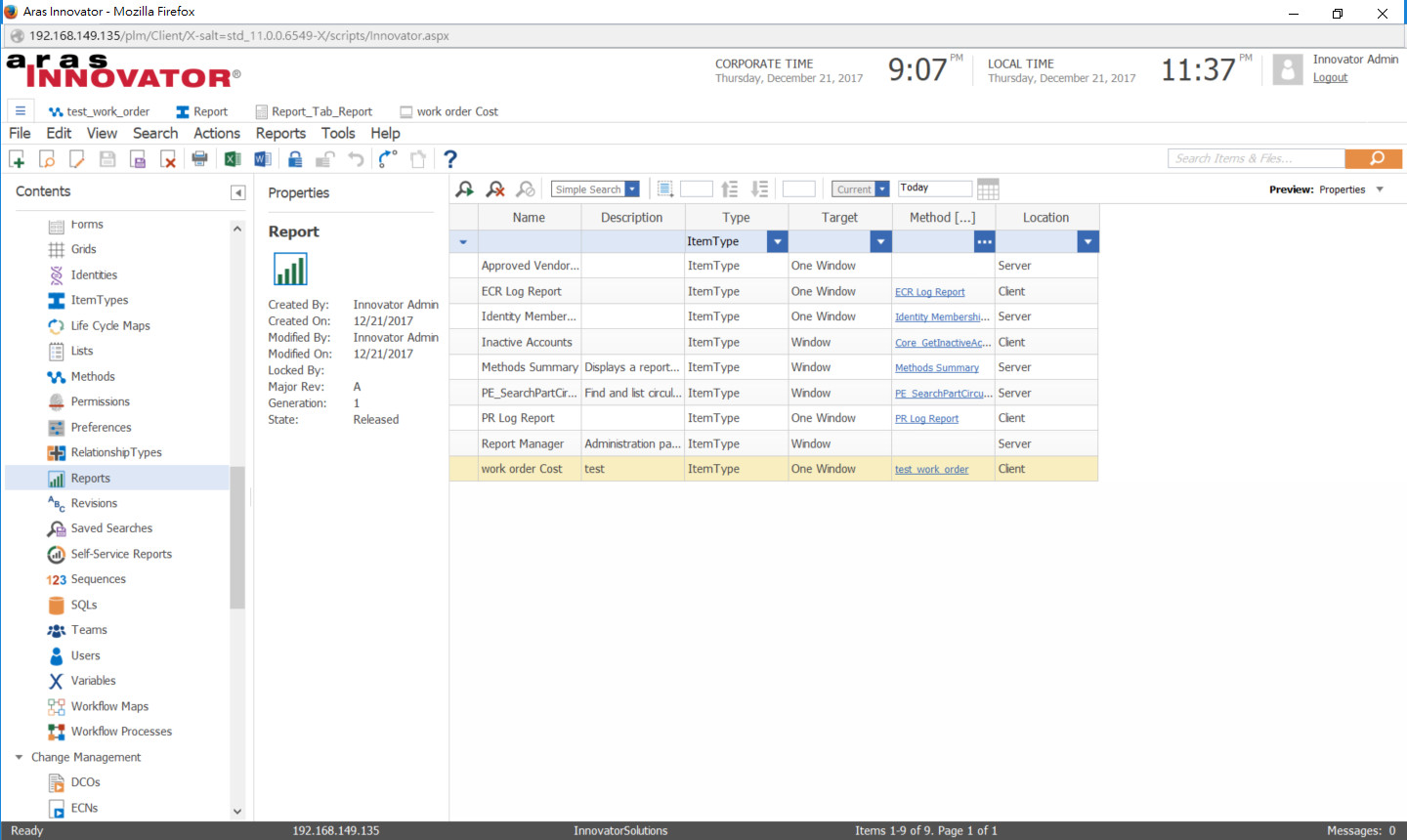Open the Location column filter dropdown
Screen dimensions: 1407x840
click(x=1088, y=241)
